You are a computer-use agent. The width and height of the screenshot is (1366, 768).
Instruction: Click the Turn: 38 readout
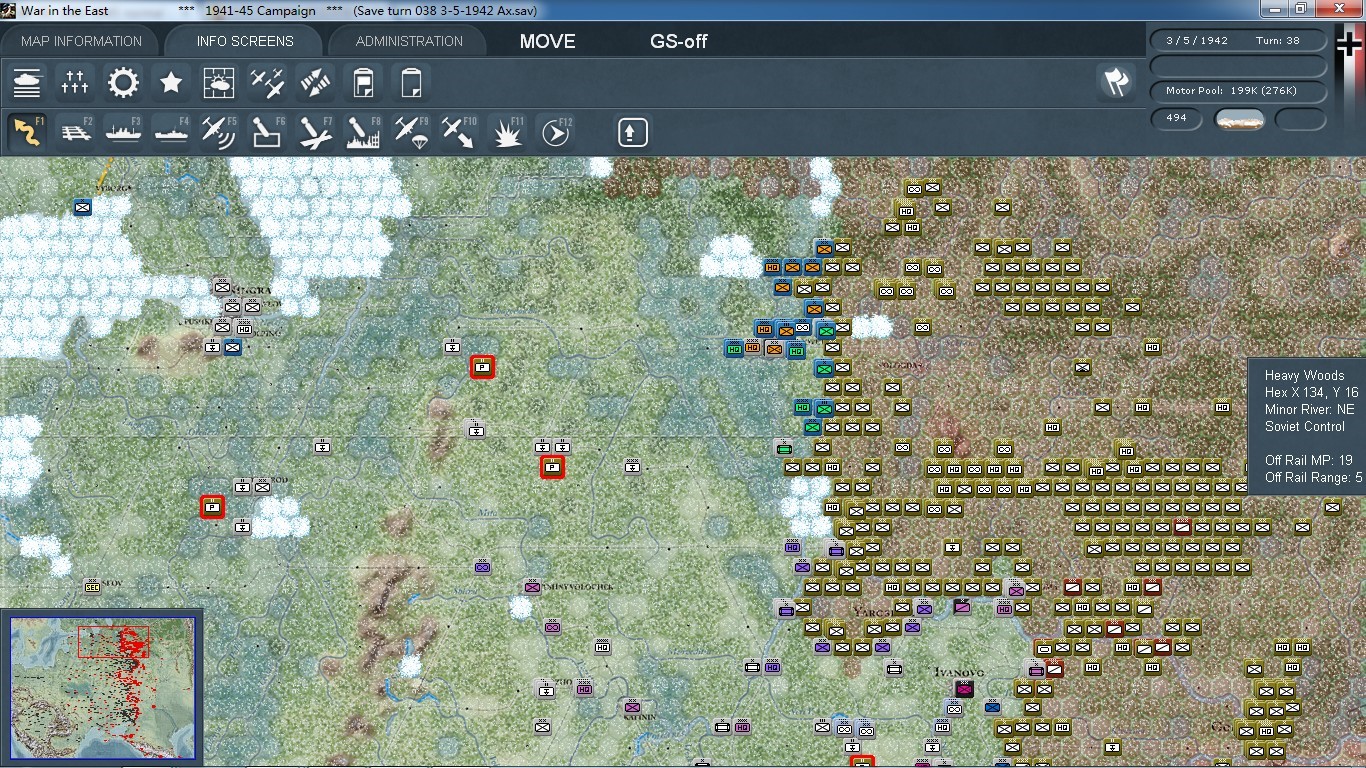[1278, 41]
